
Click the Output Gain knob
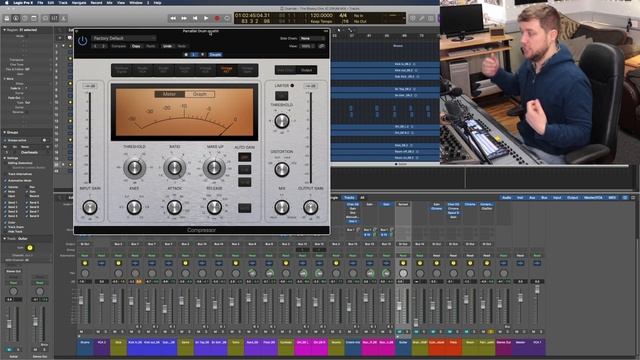(x=311, y=207)
